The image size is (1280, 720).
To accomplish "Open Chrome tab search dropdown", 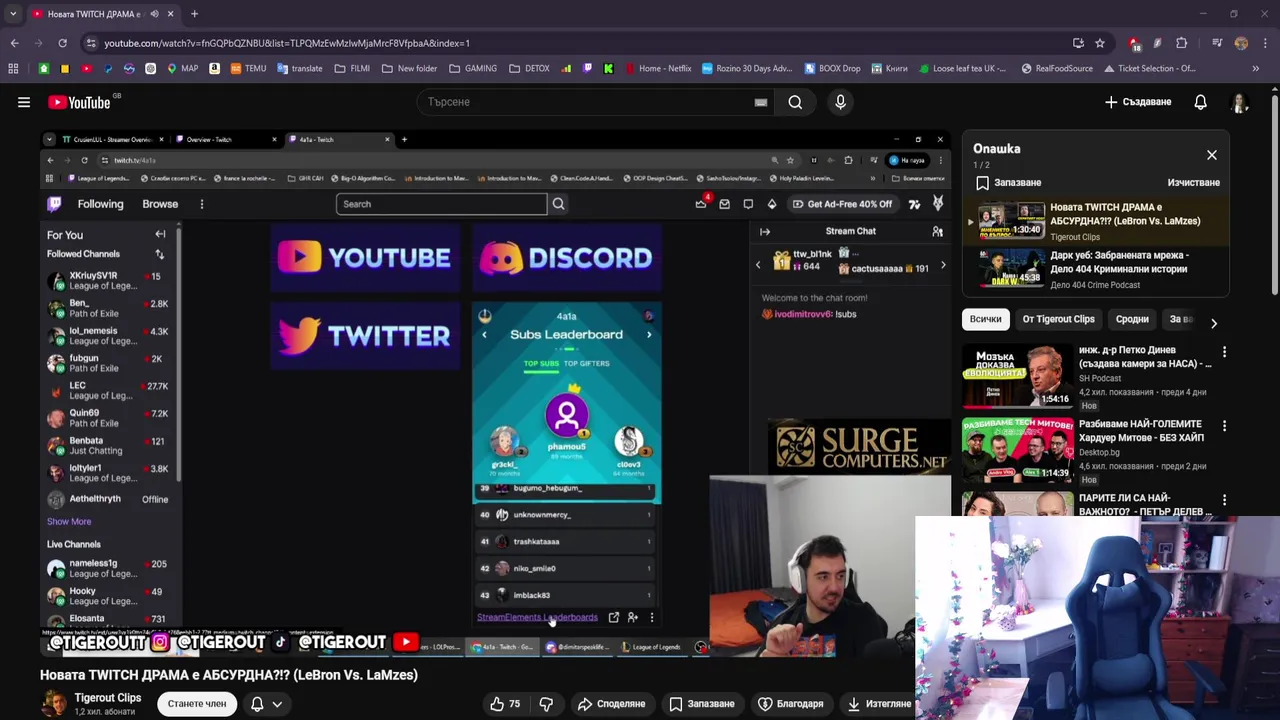I will coord(13,14).
